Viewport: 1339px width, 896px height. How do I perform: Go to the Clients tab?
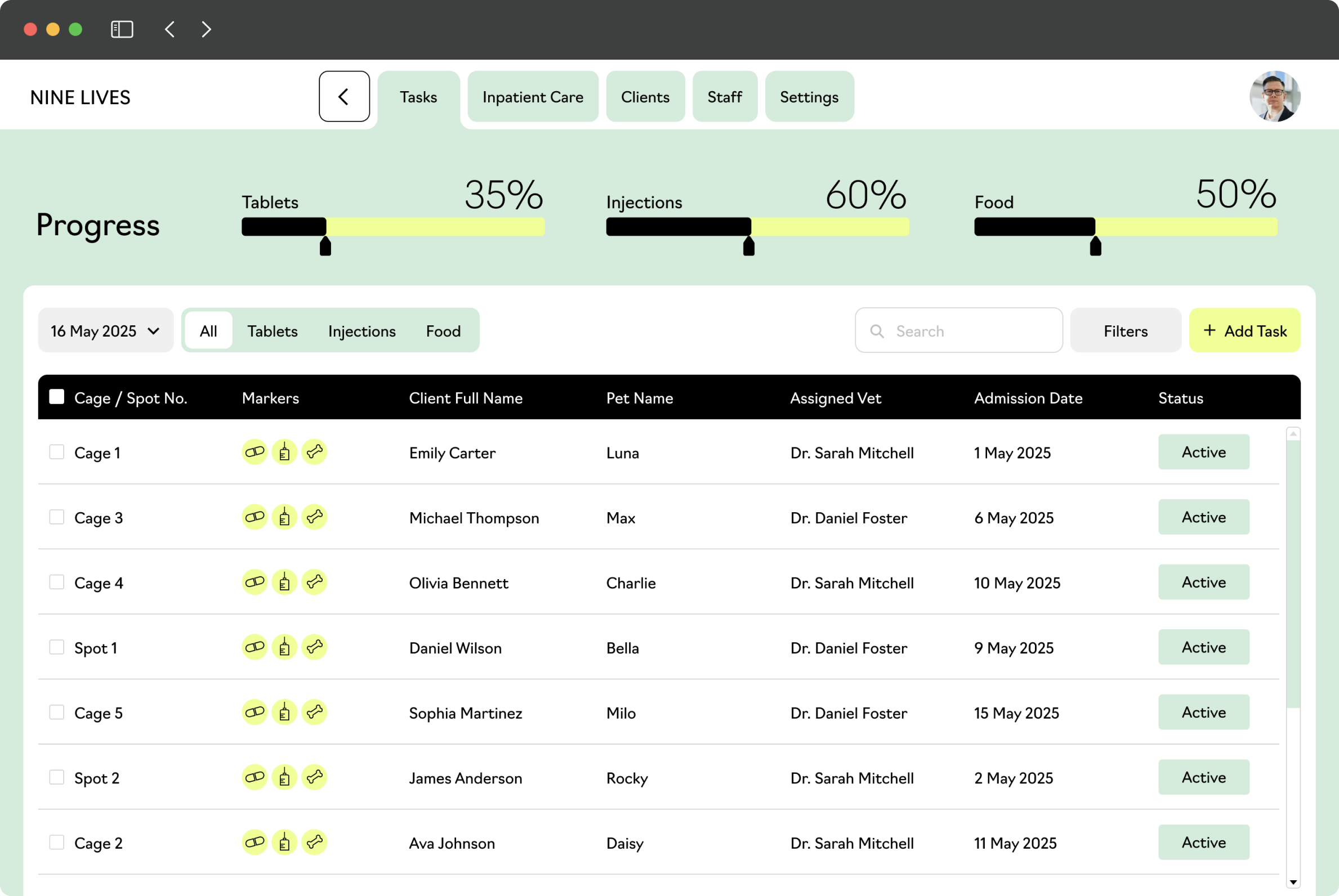645,97
